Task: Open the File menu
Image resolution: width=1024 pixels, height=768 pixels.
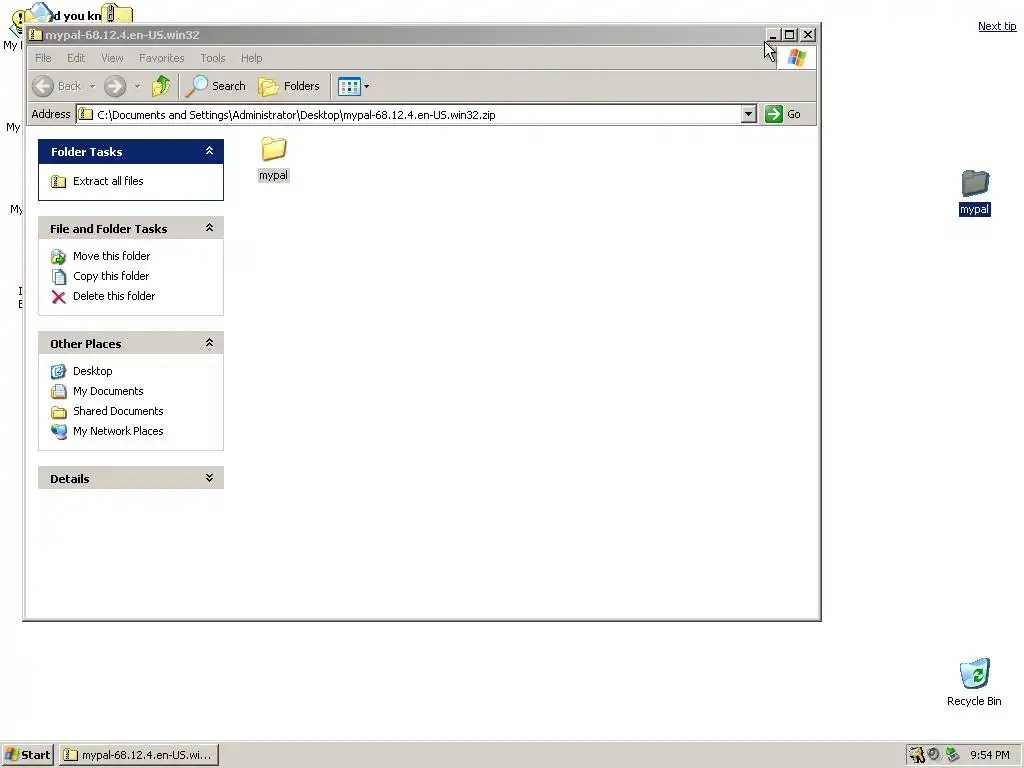Action: tap(43, 58)
